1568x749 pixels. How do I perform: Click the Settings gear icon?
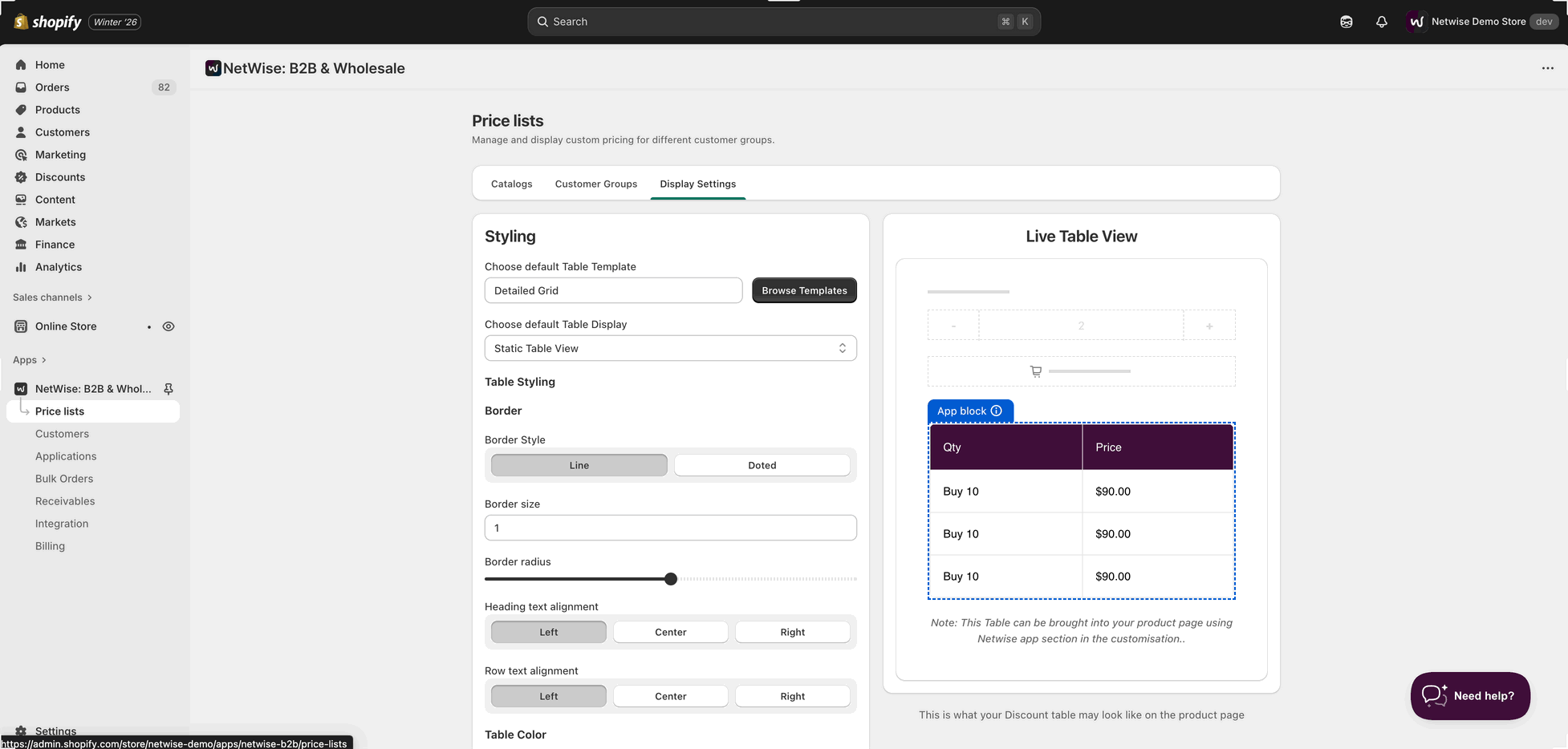point(21,731)
